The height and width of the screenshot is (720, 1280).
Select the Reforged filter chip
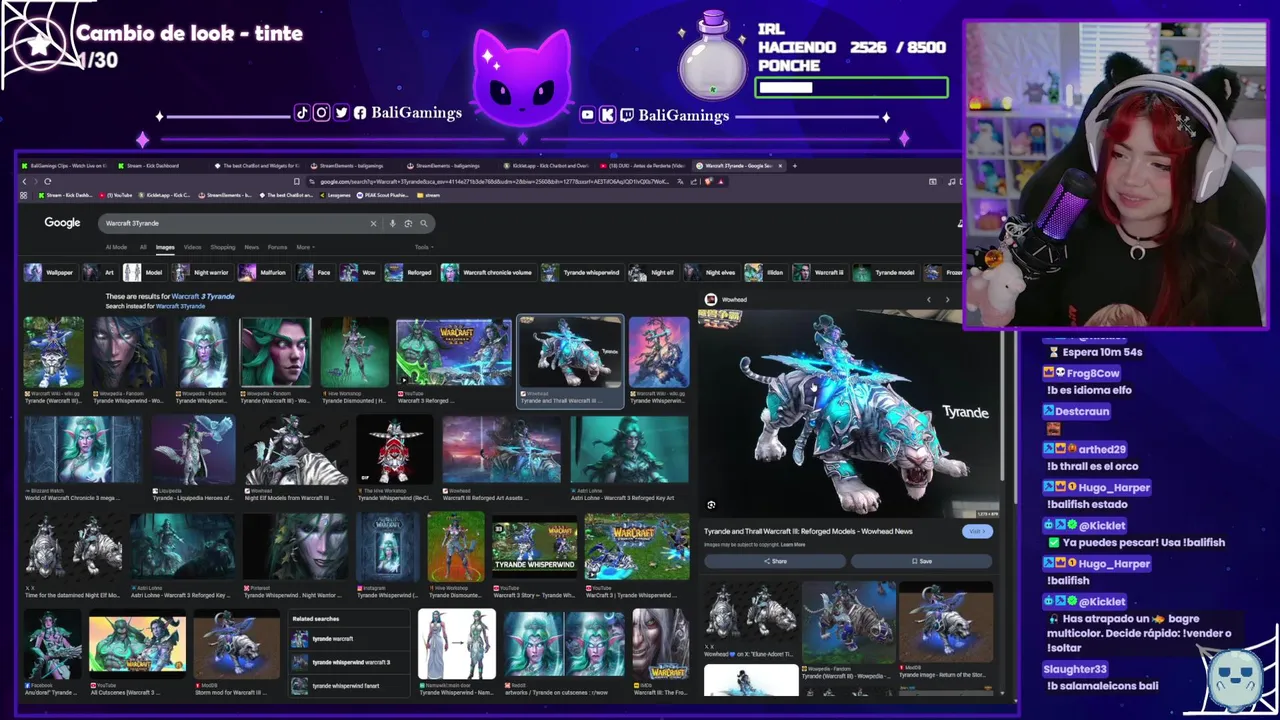point(409,272)
